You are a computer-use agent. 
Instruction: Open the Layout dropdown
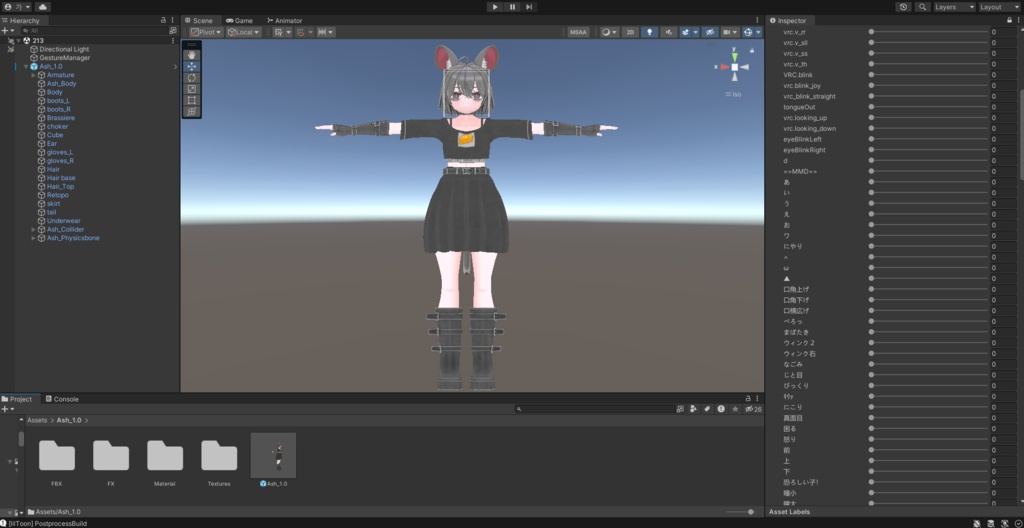pos(999,7)
